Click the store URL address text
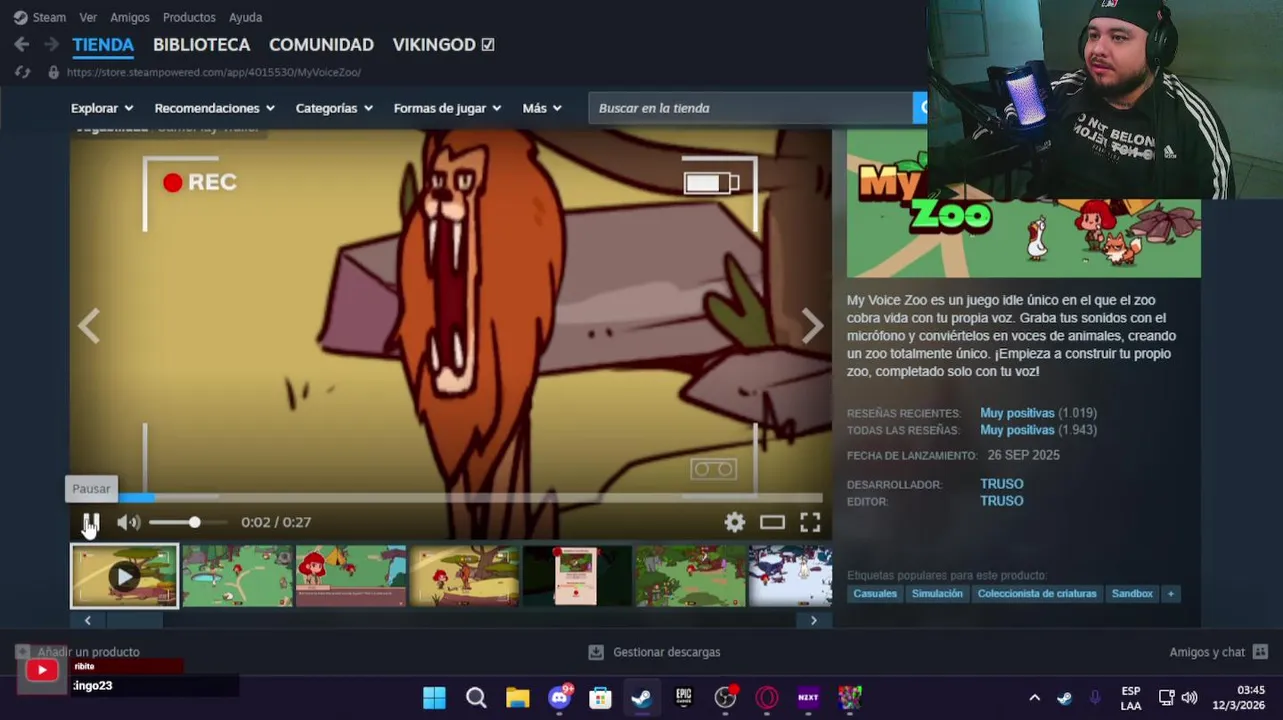1283x720 pixels. [x=214, y=72]
